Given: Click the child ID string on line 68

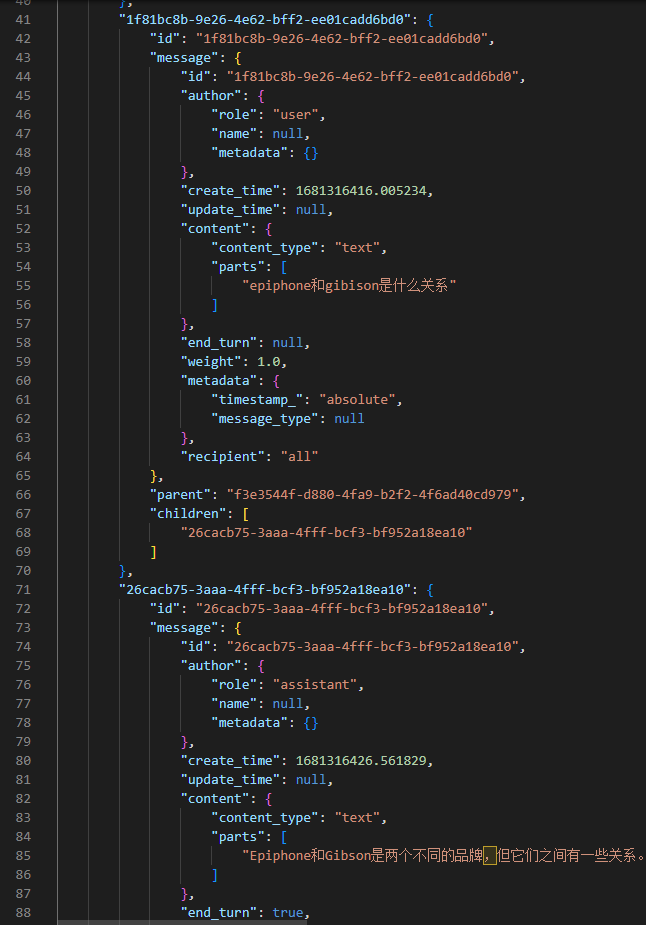Looking at the screenshot, I should point(325,533).
